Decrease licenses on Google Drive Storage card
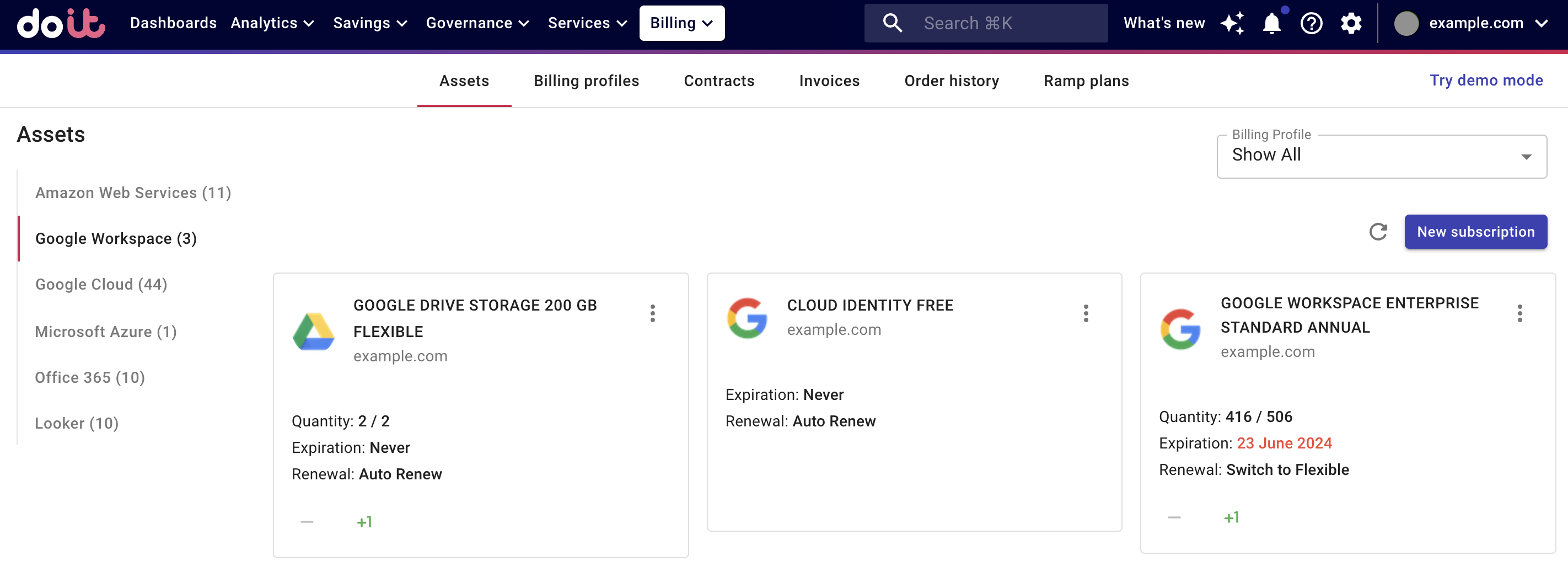1568x577 pixels. [307, 521]
